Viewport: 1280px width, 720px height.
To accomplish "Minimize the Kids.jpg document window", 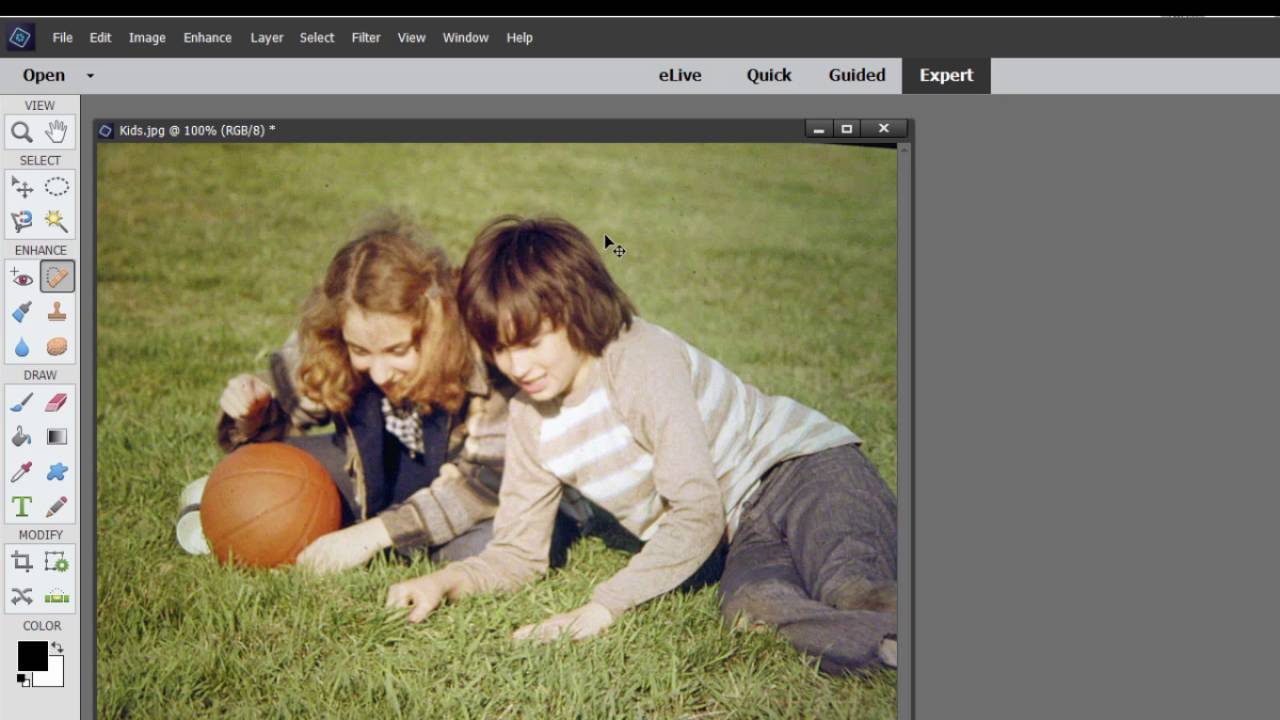I will (x=818, y=129).
